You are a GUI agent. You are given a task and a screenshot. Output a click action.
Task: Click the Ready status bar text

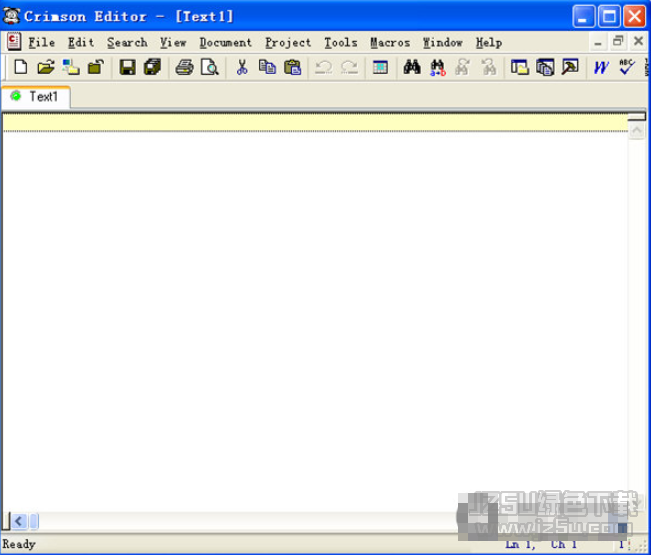[19, 544]
